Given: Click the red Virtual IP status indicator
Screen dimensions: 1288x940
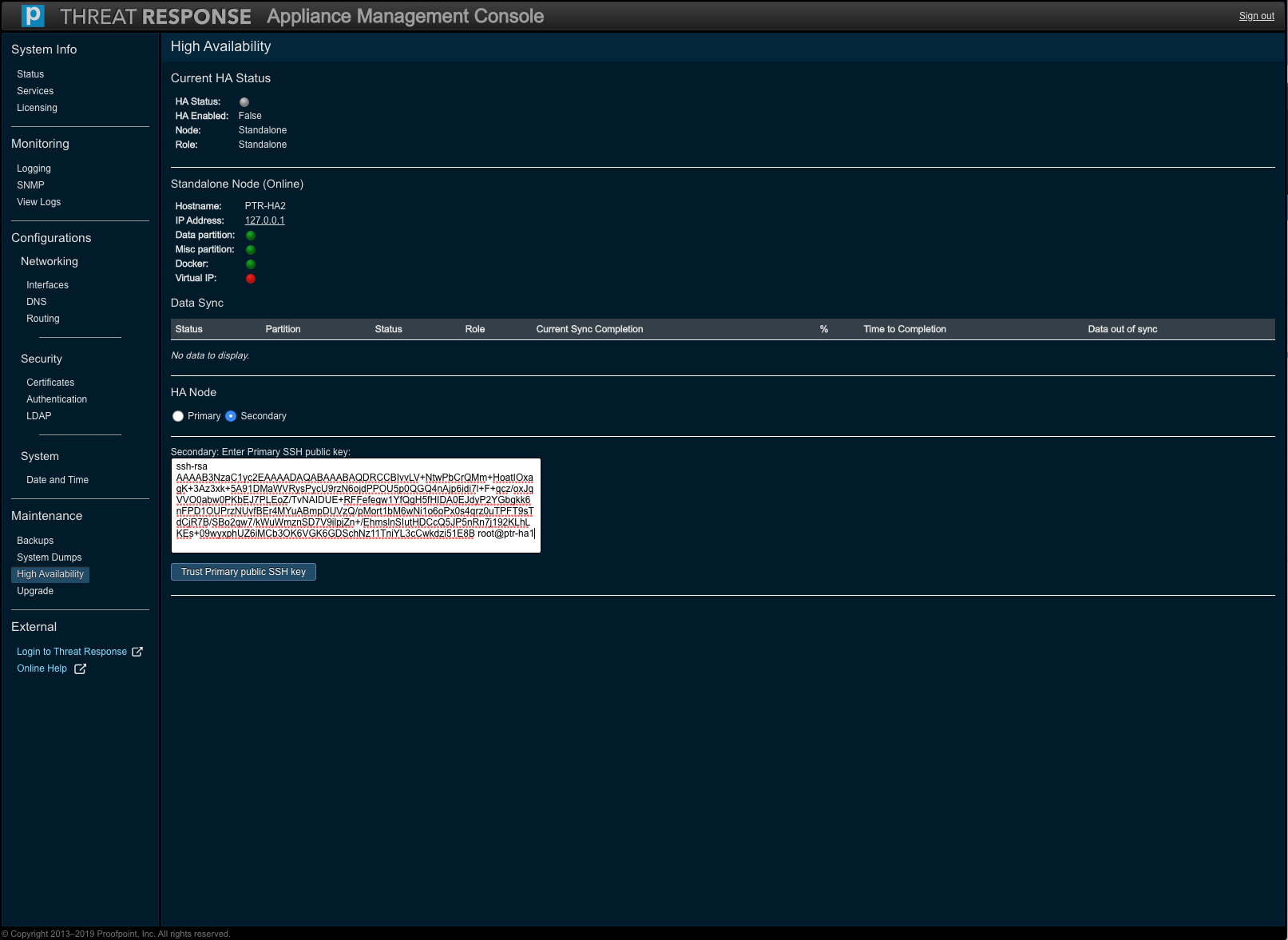Looking at the screenshot, I should 251,279.
